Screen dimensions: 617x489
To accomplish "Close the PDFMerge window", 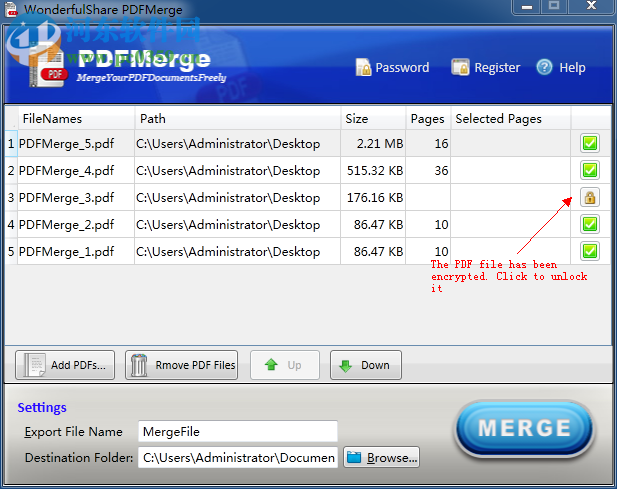I will (591, 6).
